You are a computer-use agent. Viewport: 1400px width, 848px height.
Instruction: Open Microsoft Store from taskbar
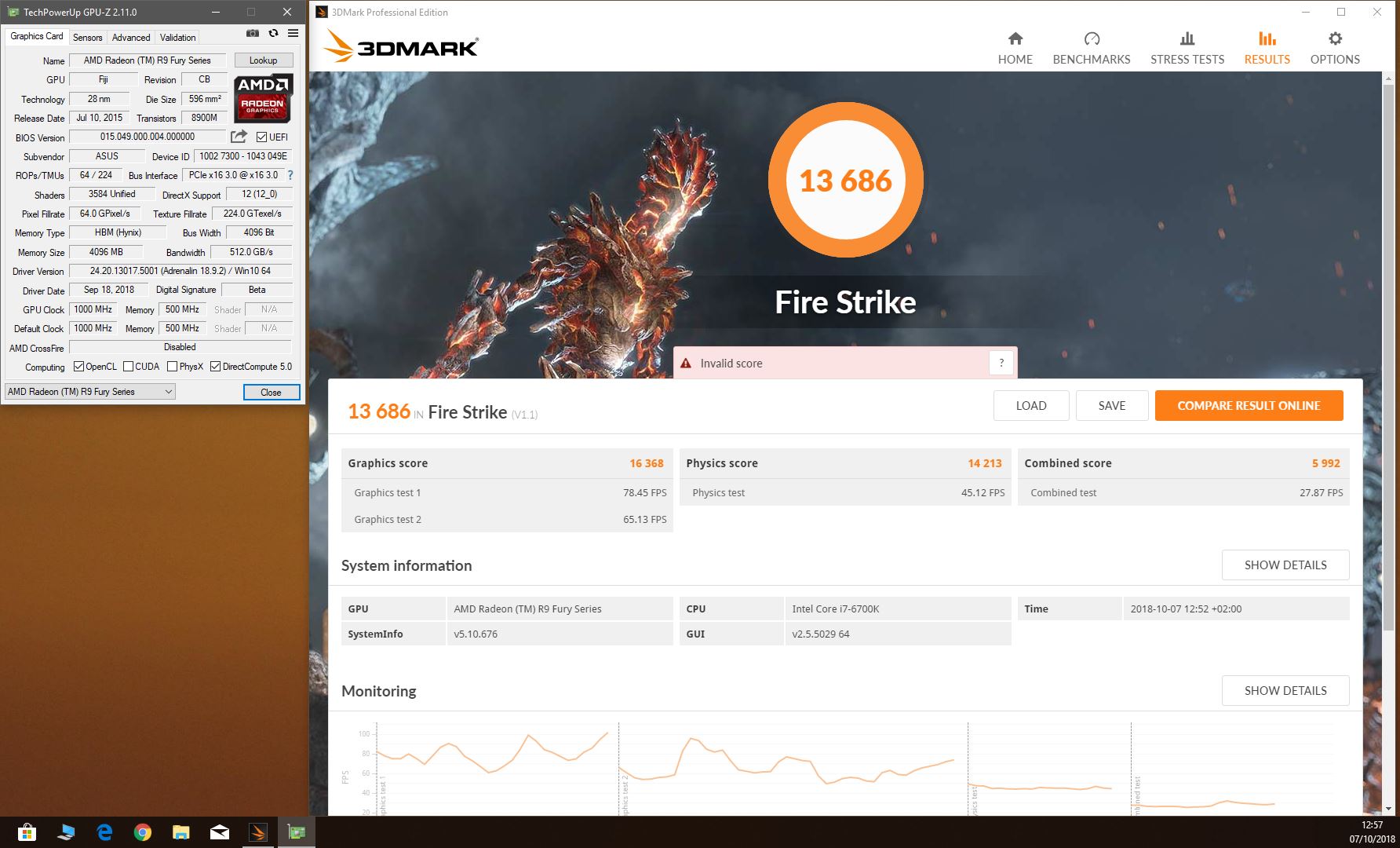pos(27,832)
